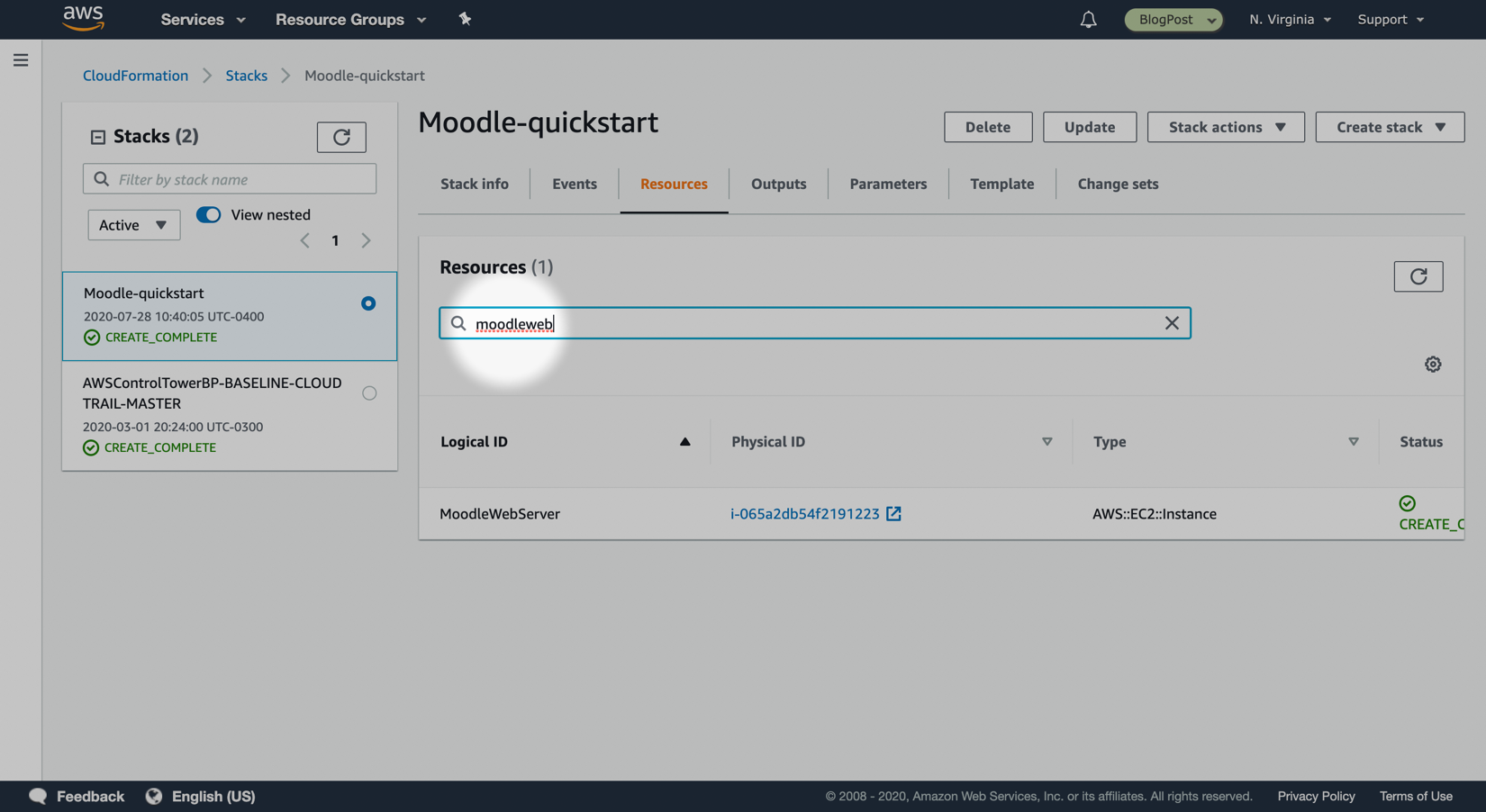Open the hamburger navigation menu
This screenshot has width=1486, height=812.
click(21, 60)
